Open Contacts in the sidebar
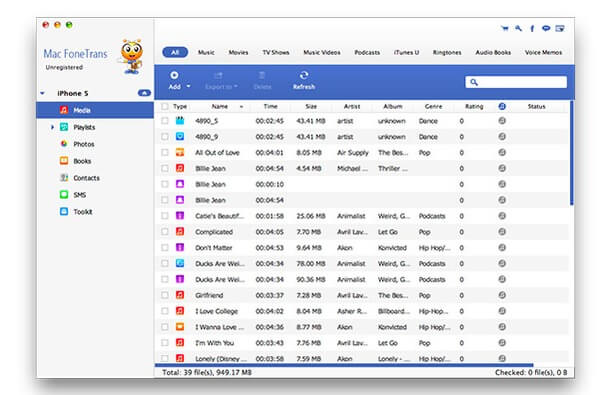This screenshot has height=395, width=600. (86, 178)
